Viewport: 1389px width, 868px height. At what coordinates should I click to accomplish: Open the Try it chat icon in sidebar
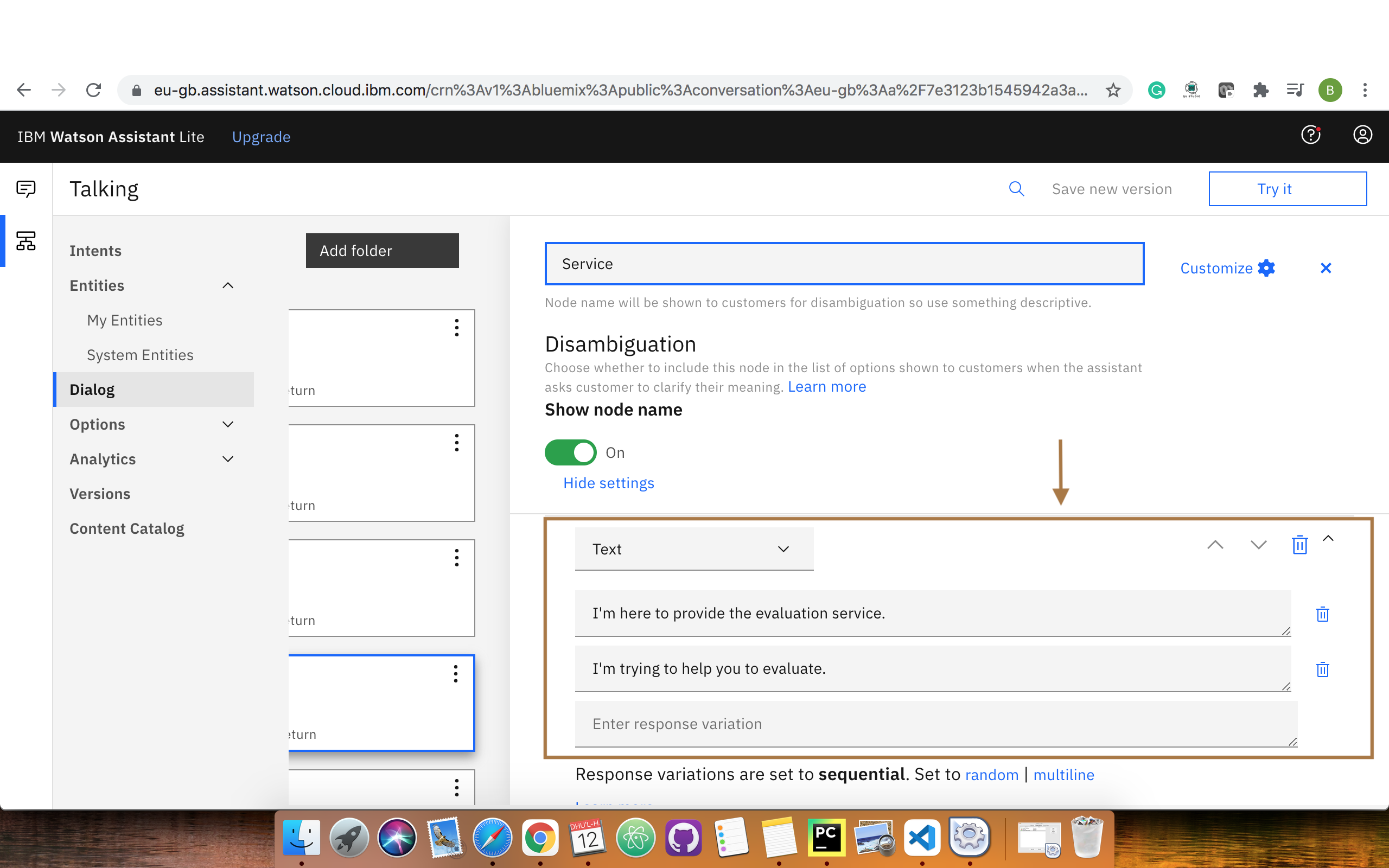26,188
